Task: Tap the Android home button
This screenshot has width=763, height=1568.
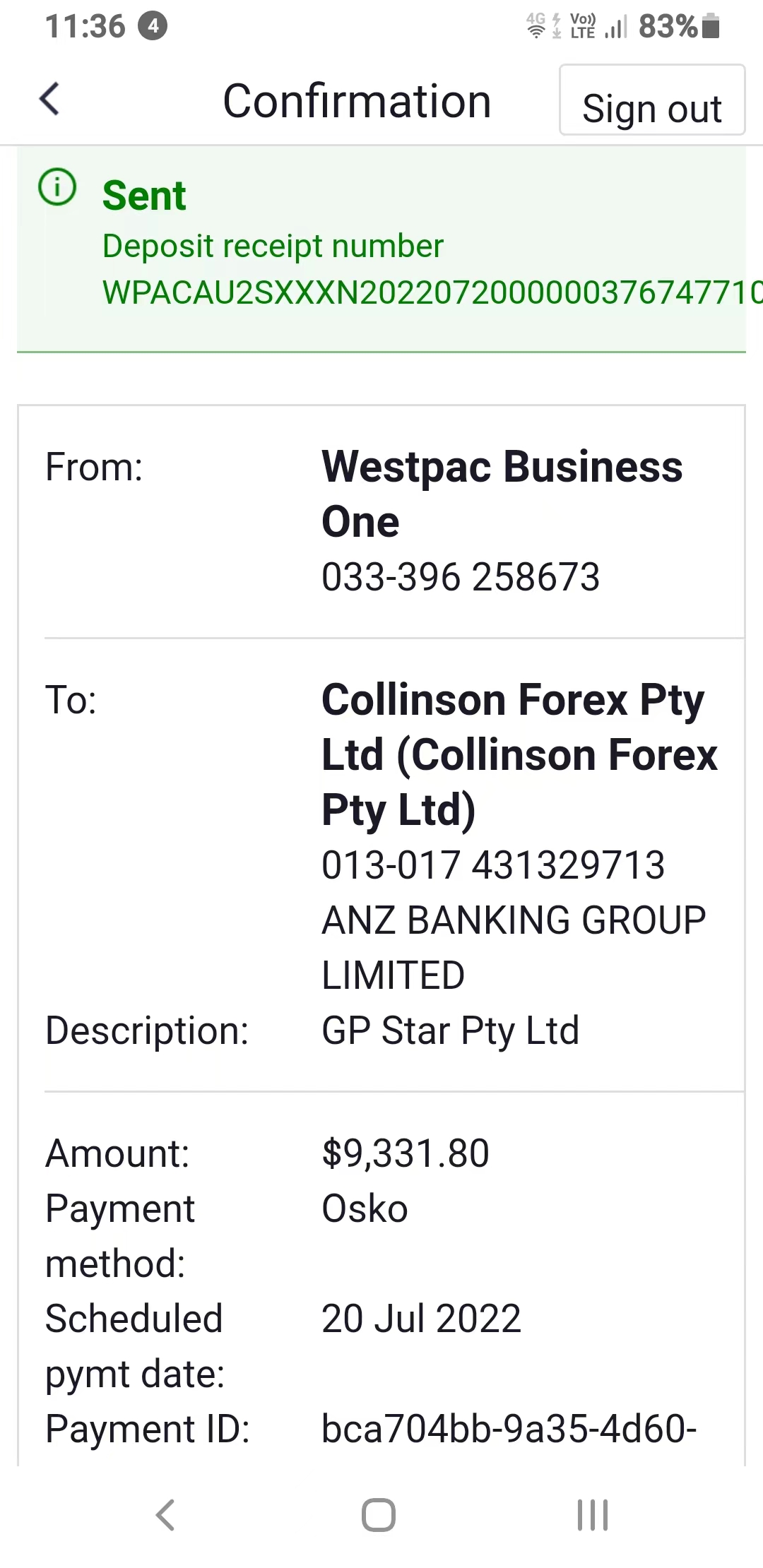Action: 379,1514
